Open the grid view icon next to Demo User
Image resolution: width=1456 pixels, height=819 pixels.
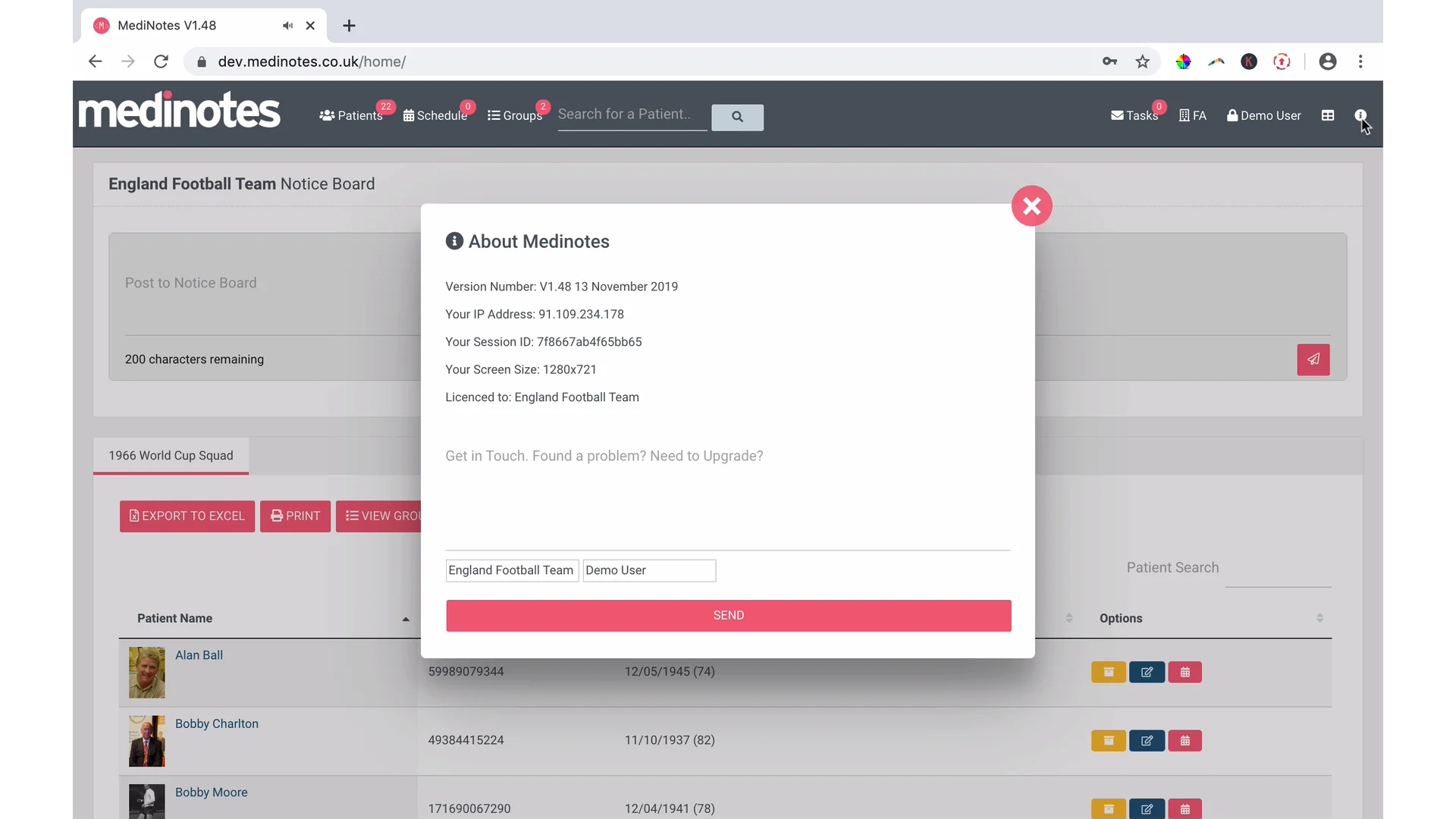1327,115
